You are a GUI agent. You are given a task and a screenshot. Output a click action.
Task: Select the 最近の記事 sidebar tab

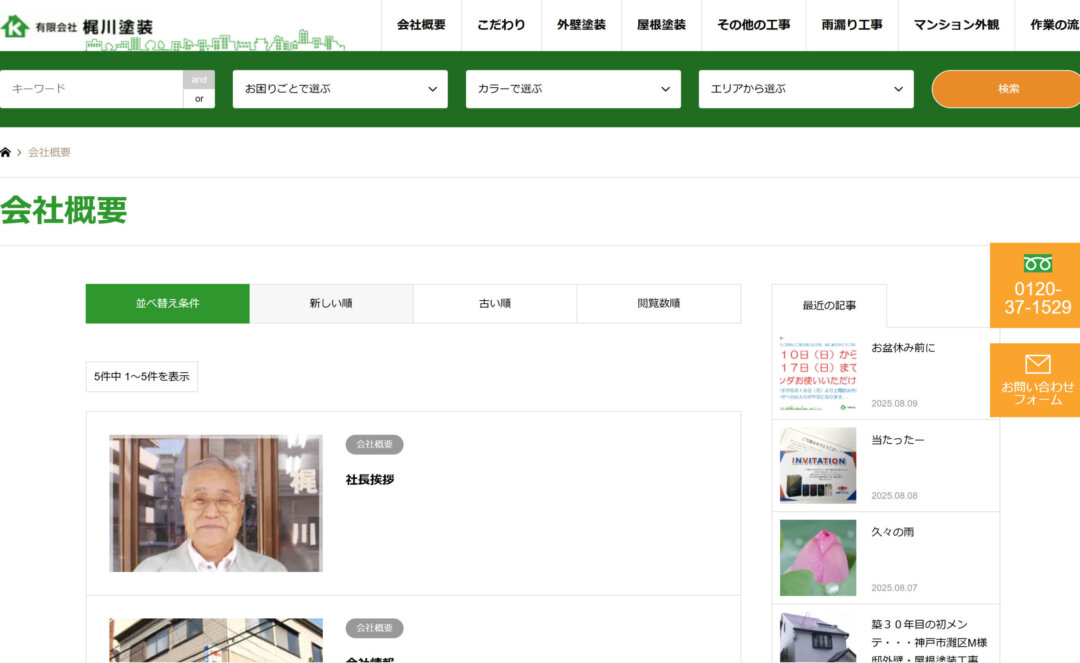tap(829, 306)
